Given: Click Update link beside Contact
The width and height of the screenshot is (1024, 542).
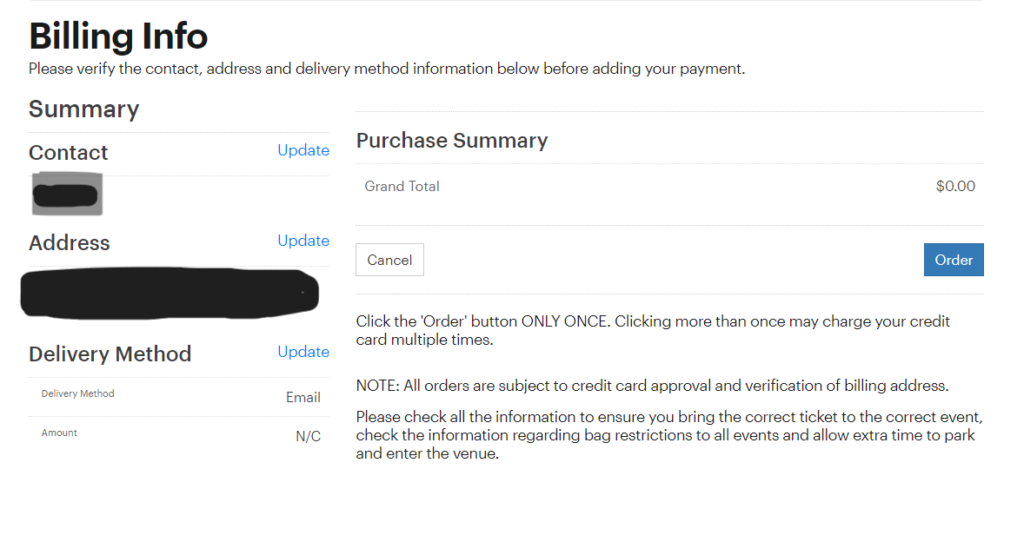Looking at the screenshot, I should pos(303,150).
